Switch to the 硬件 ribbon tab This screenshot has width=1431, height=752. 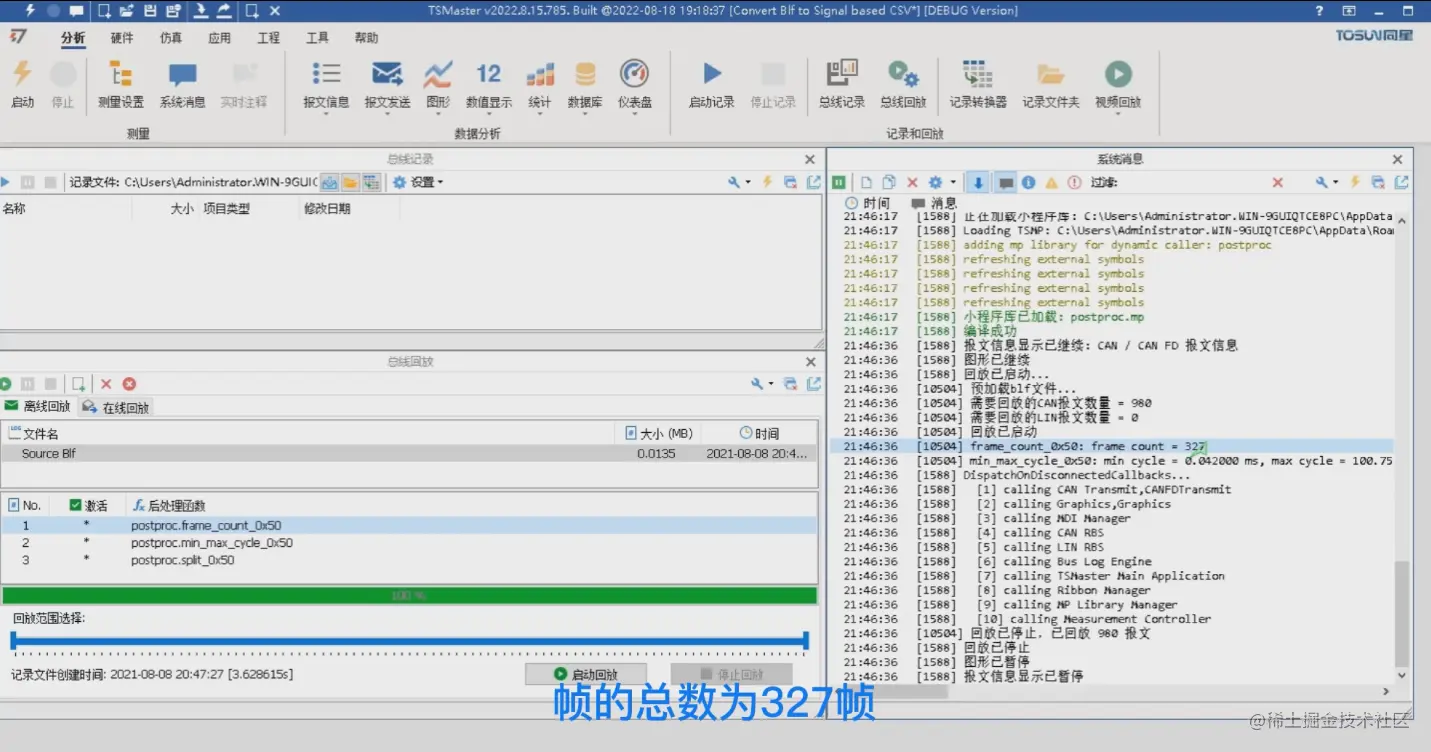coord(122,38)
